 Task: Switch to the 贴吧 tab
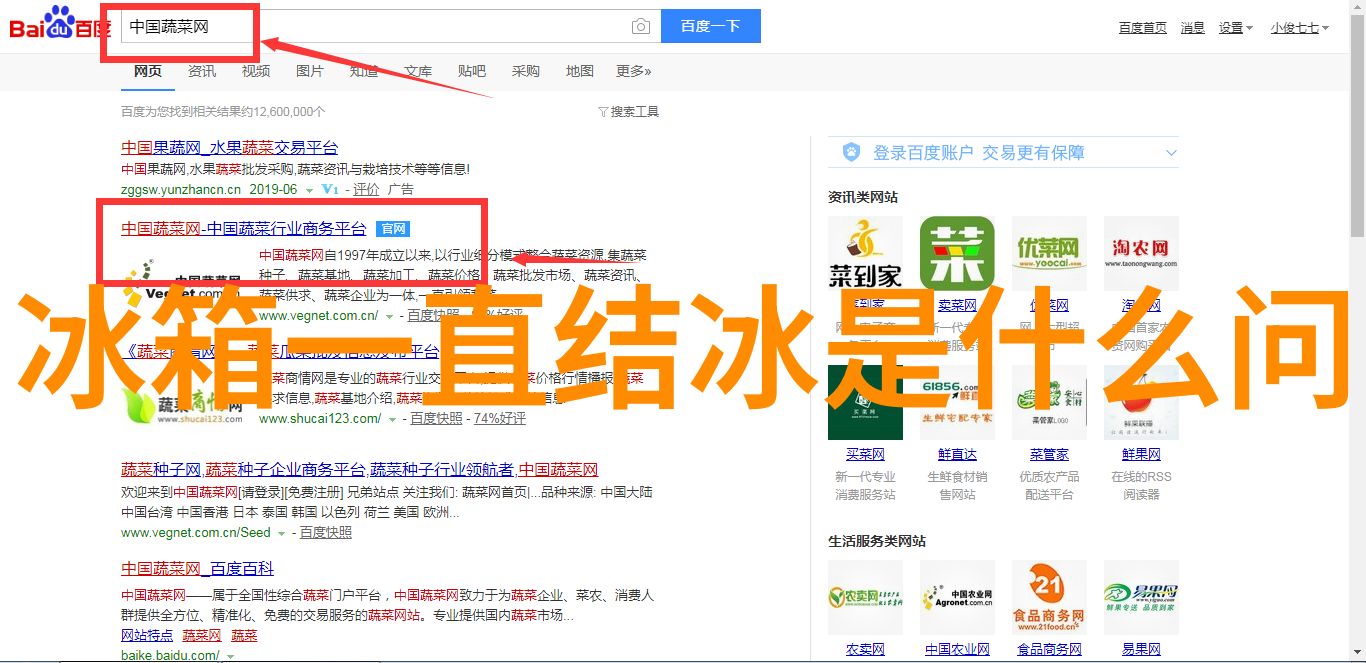pyautogui.click(x=472, y=71)
